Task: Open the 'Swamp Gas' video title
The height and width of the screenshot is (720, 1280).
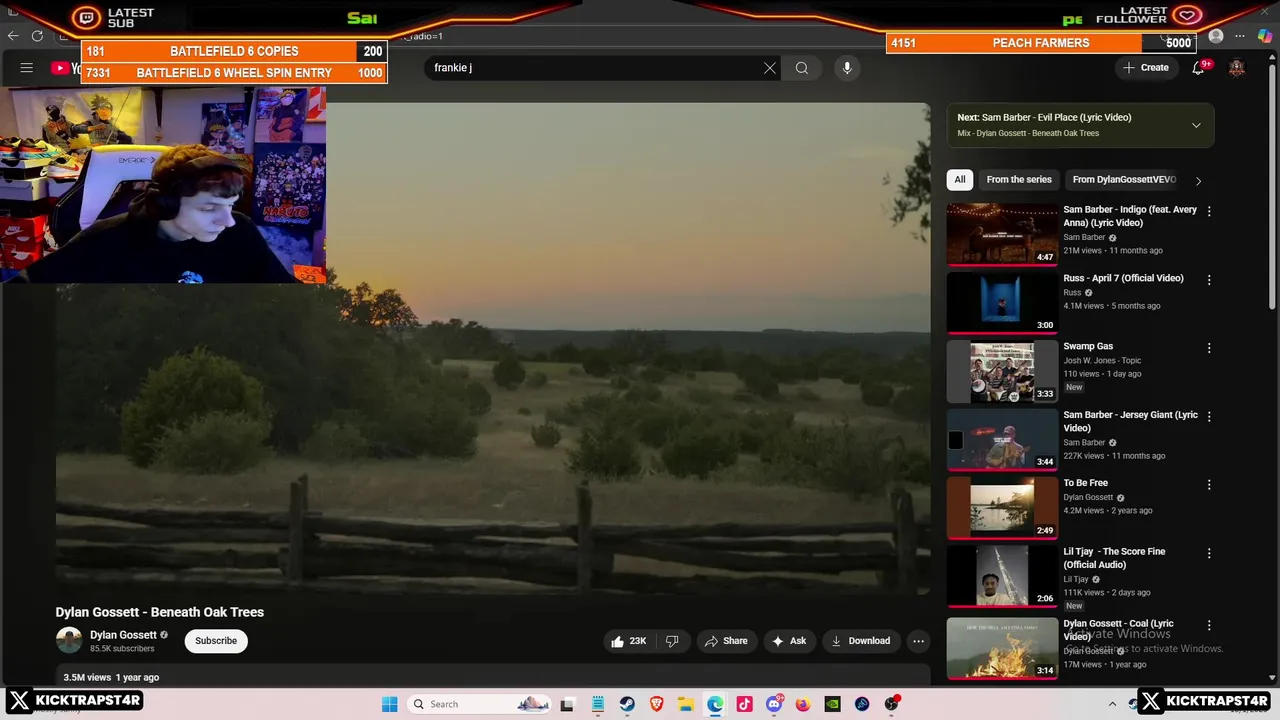Action: click(x=1088, y=346)
